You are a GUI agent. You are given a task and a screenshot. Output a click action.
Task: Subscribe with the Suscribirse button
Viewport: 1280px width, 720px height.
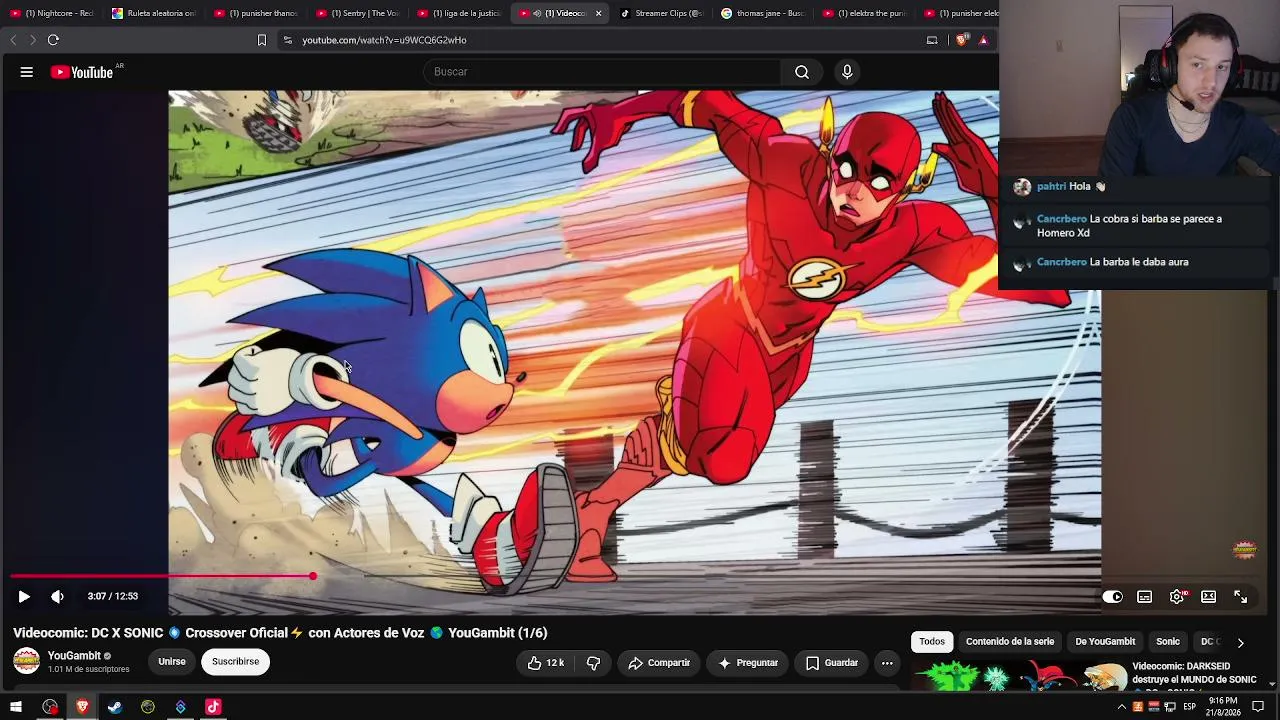click(235, 662)
